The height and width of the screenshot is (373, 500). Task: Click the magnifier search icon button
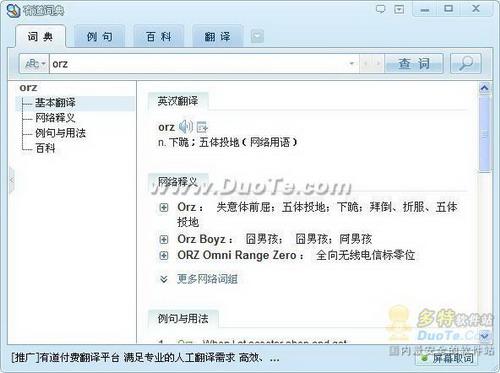pyautogui.click(x=466, y=63)
